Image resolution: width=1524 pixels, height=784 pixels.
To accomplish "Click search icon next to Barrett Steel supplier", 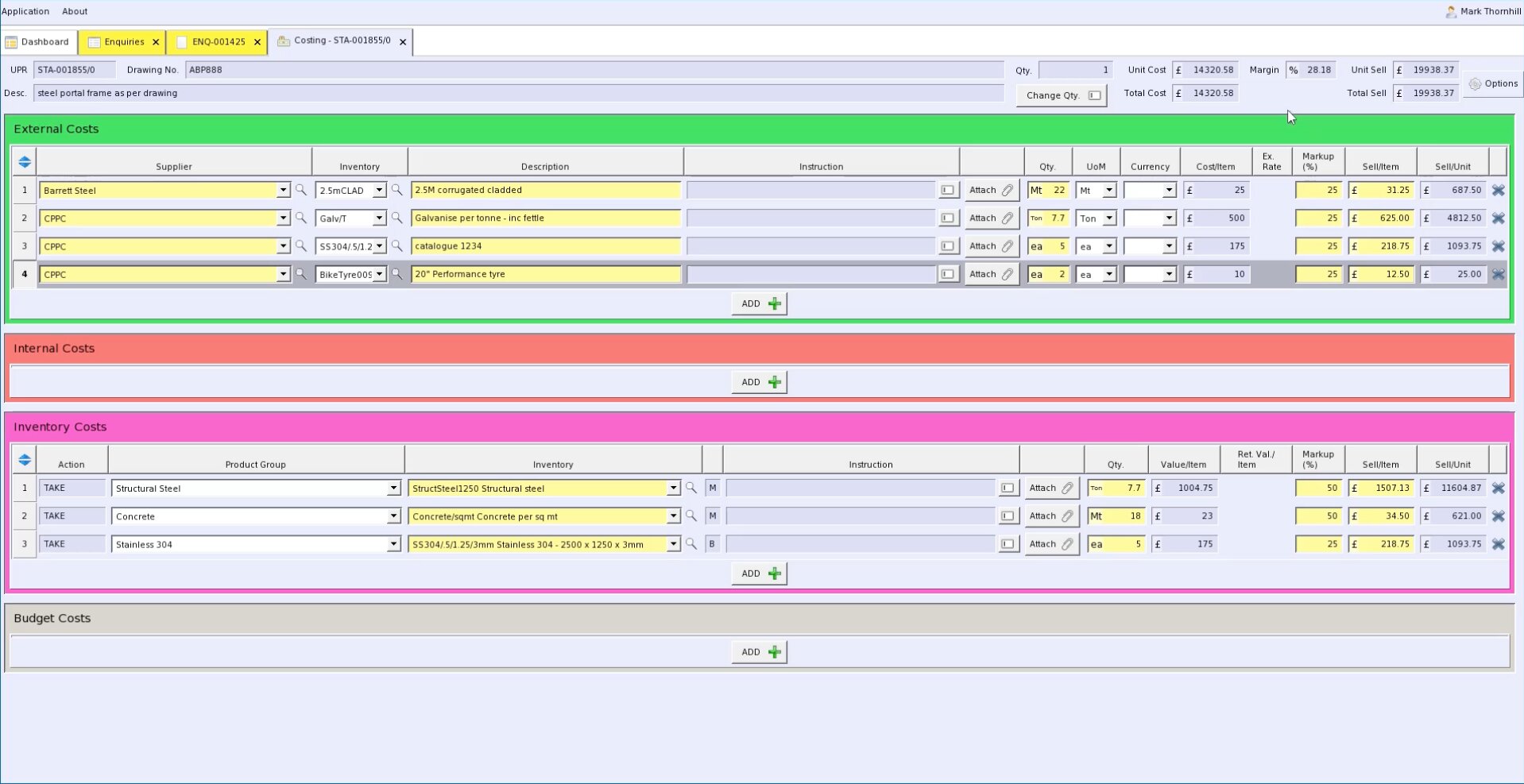I will (x=301, y=191).
